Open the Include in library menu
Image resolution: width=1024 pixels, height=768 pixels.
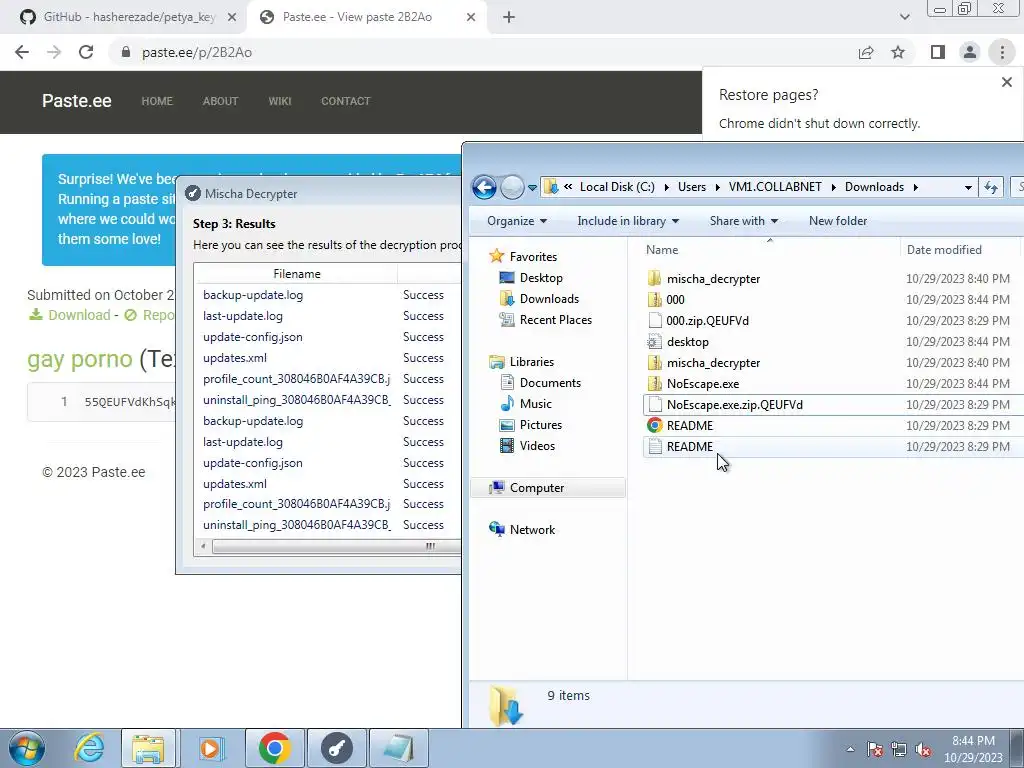coord(628,221)
